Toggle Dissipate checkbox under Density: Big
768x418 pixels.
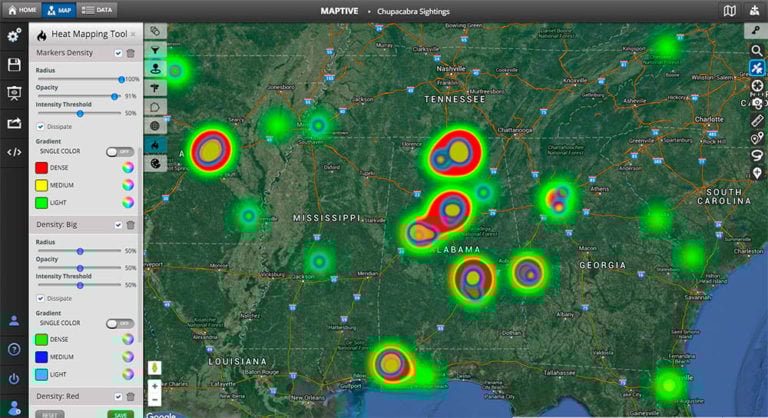(41, 298)
